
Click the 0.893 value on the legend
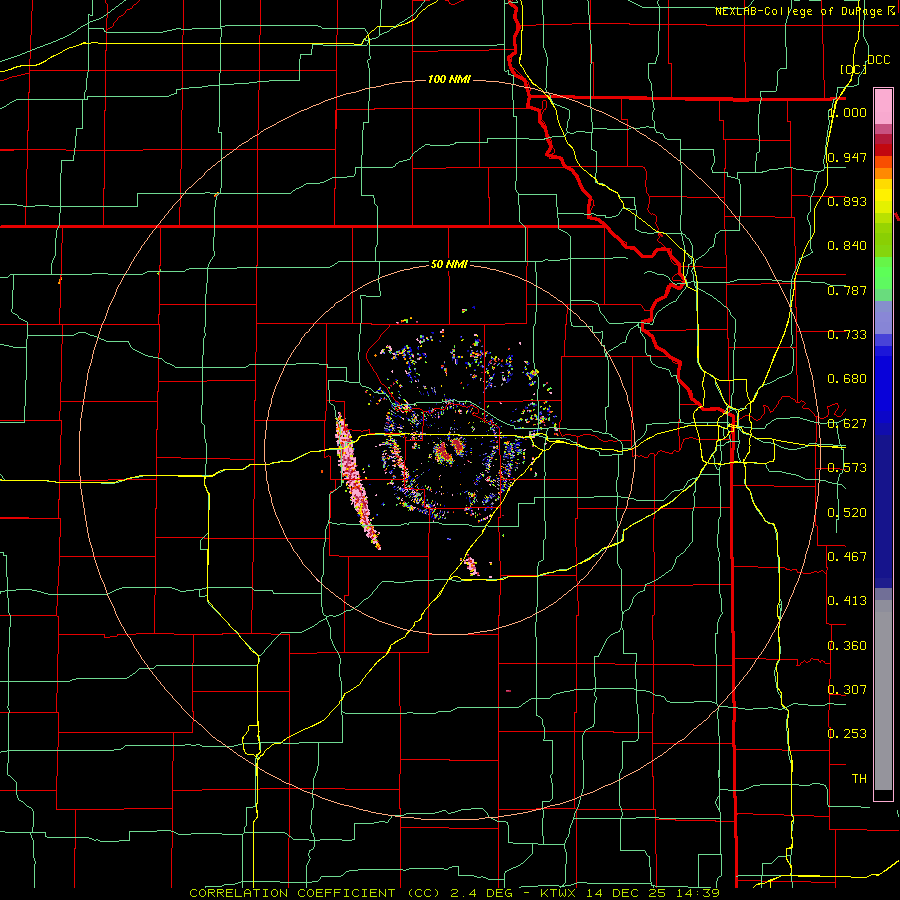847,201
